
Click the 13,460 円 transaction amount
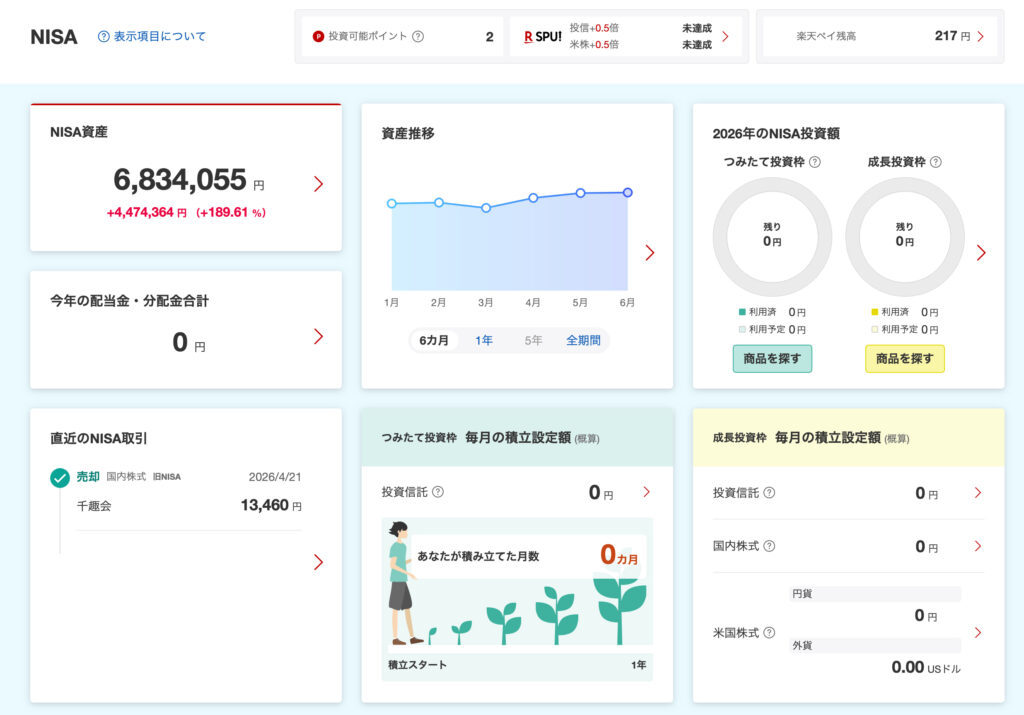click(271, 505)
